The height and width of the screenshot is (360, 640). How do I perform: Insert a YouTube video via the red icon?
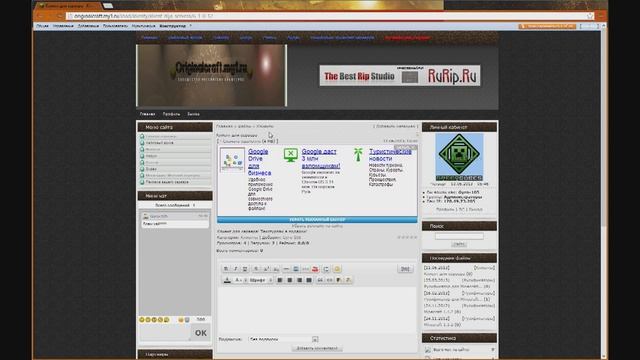(316, 269)
